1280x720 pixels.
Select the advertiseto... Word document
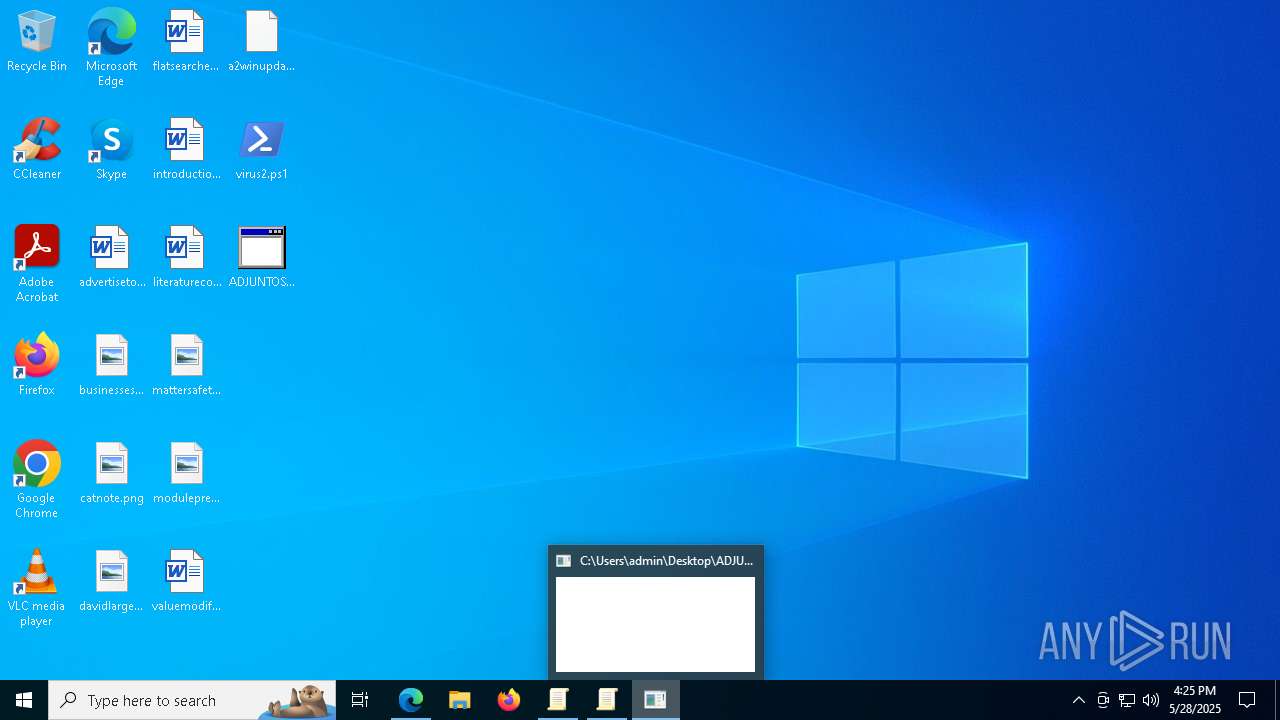pos(111,257)
